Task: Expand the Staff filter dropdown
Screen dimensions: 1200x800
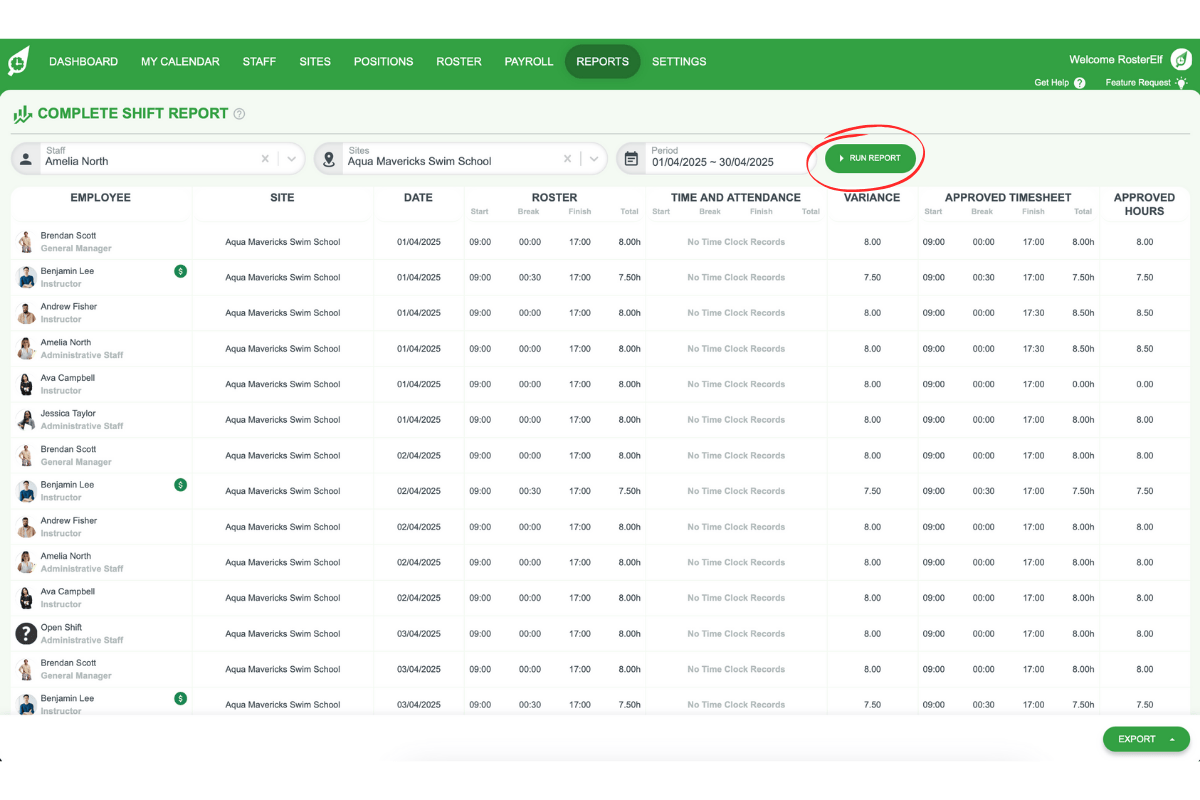Action: tap(290, 158)
